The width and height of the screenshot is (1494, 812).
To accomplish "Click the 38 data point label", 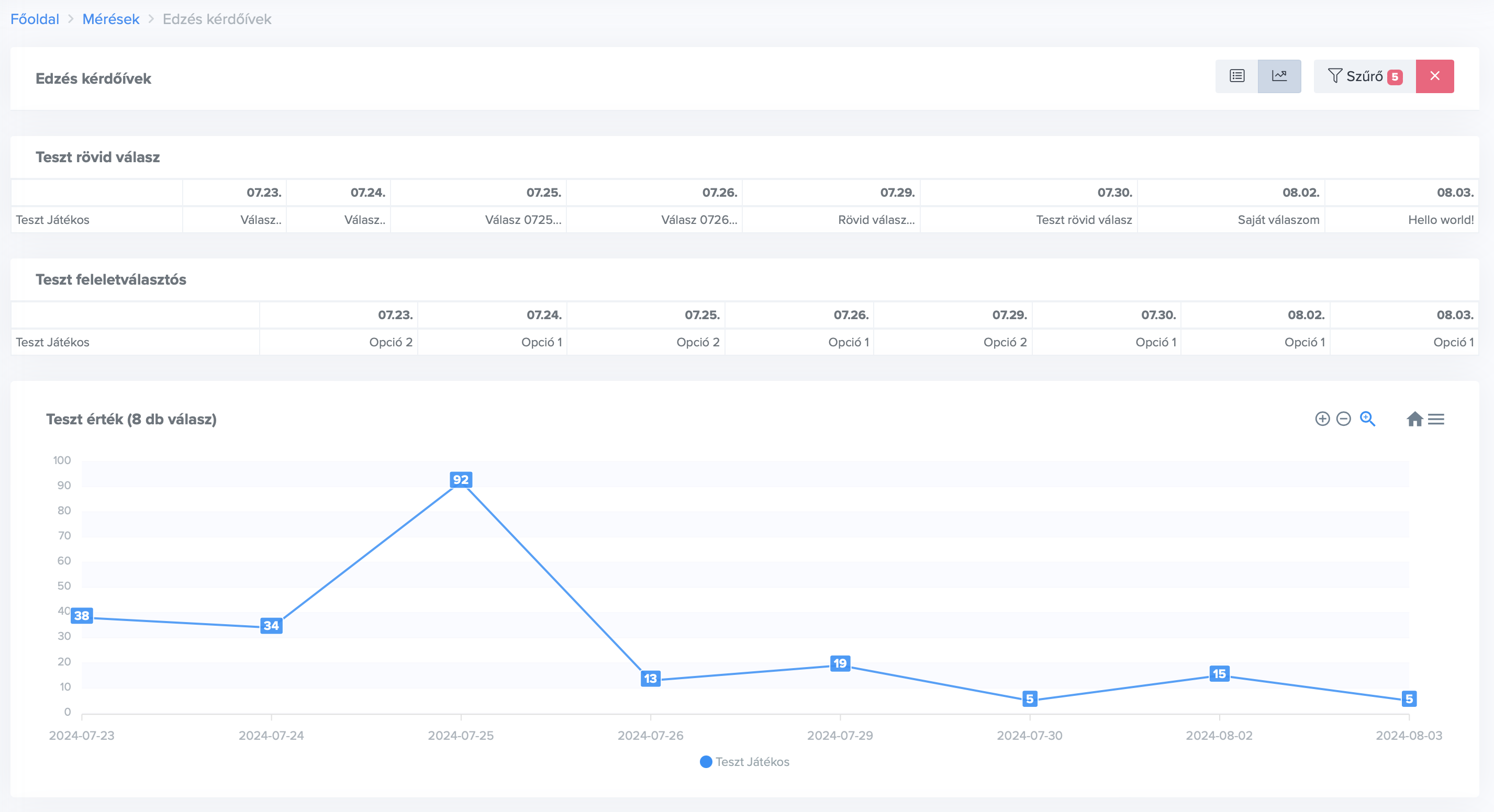I will [x=82, y=615].
